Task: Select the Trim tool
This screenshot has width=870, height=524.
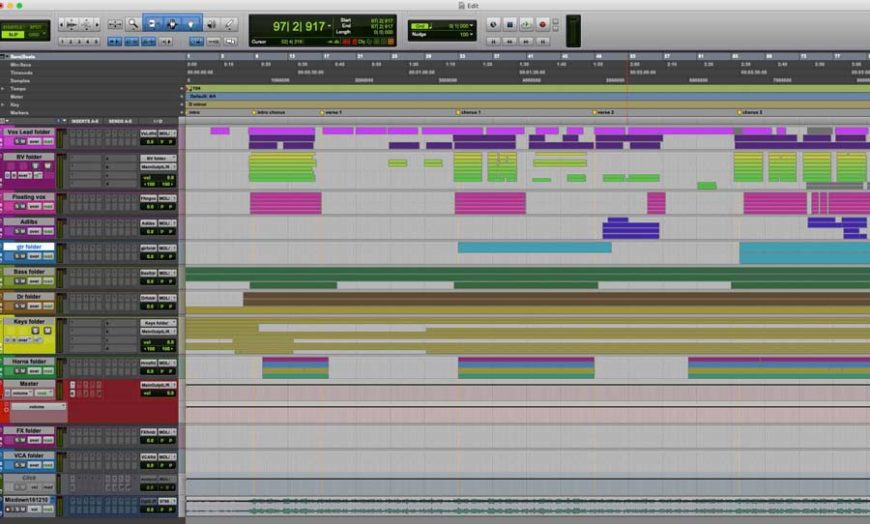Action: pos(152,24)
